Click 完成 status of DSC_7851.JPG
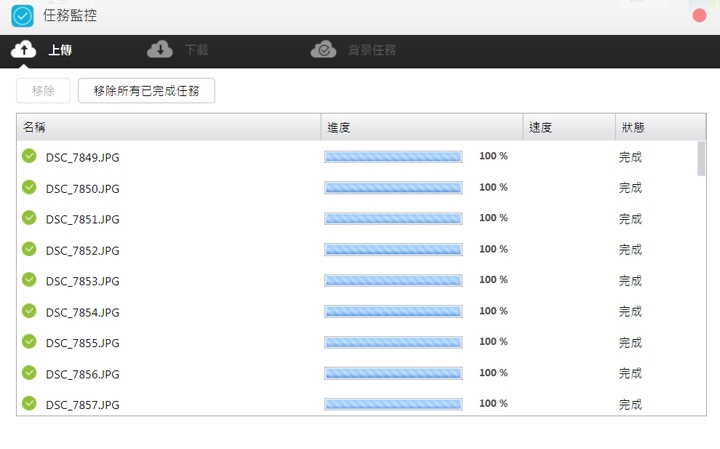720x449 pixels. (x=630, y=219)
